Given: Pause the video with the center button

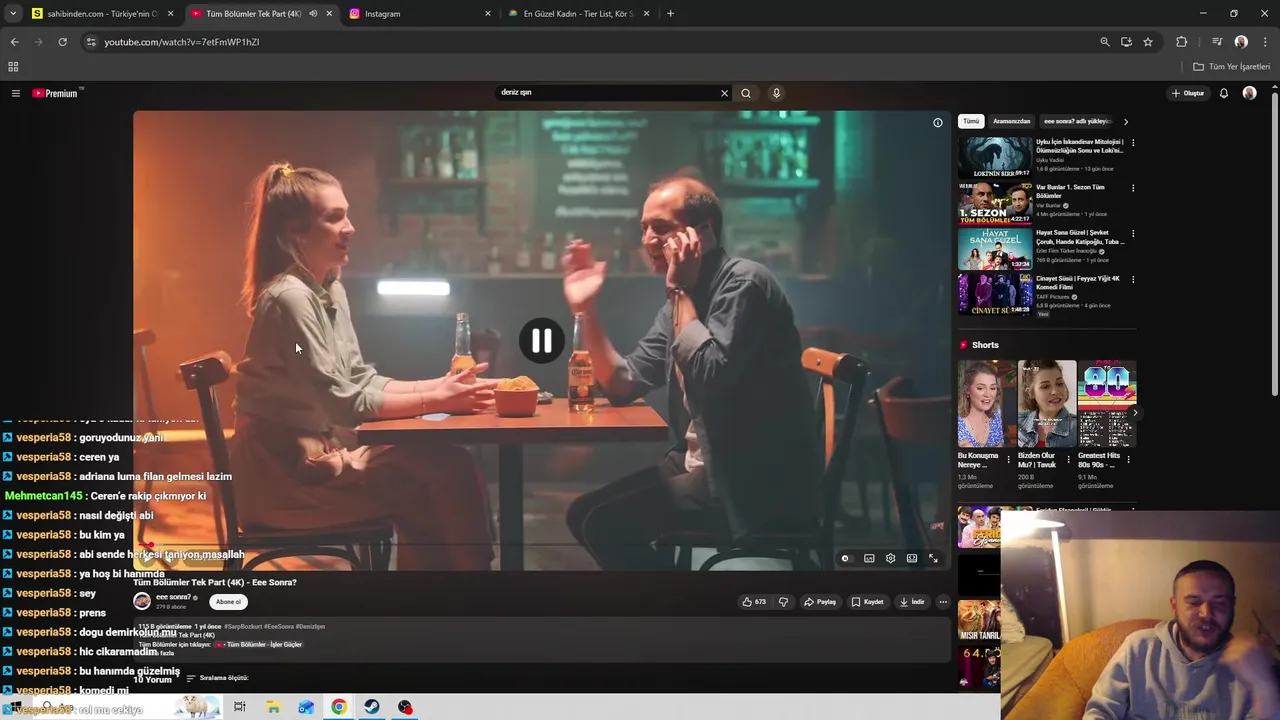Looking at the screenshot, I should (541, 341).
